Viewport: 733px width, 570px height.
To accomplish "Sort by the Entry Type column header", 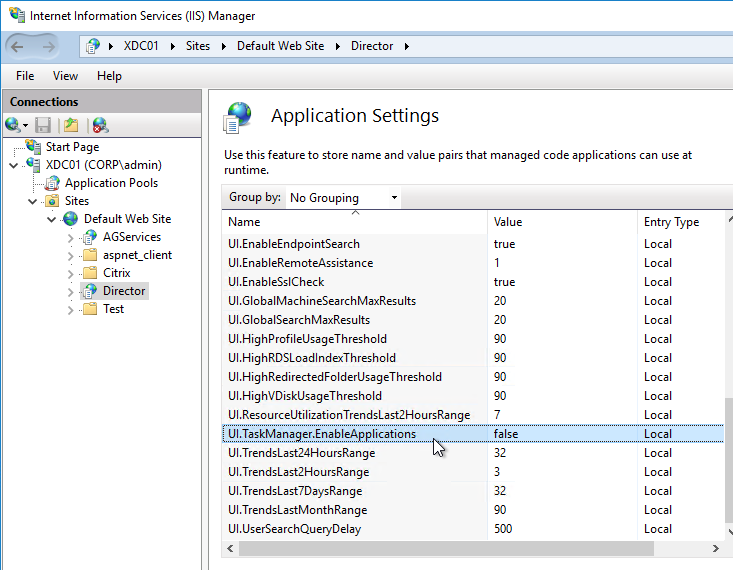I will click(681, 222).
